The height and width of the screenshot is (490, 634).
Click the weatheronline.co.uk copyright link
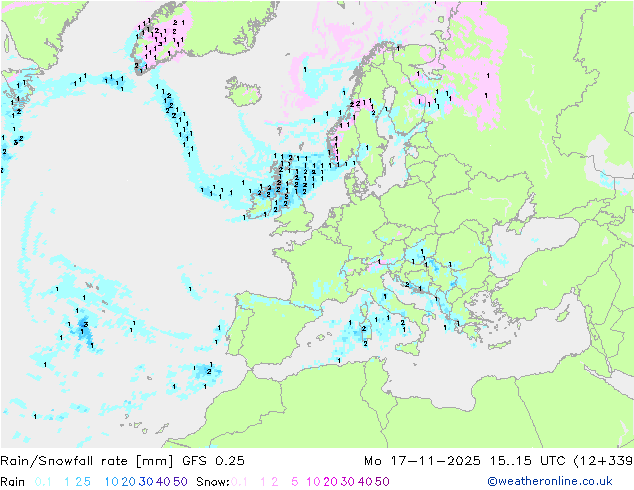click(550, 481)
